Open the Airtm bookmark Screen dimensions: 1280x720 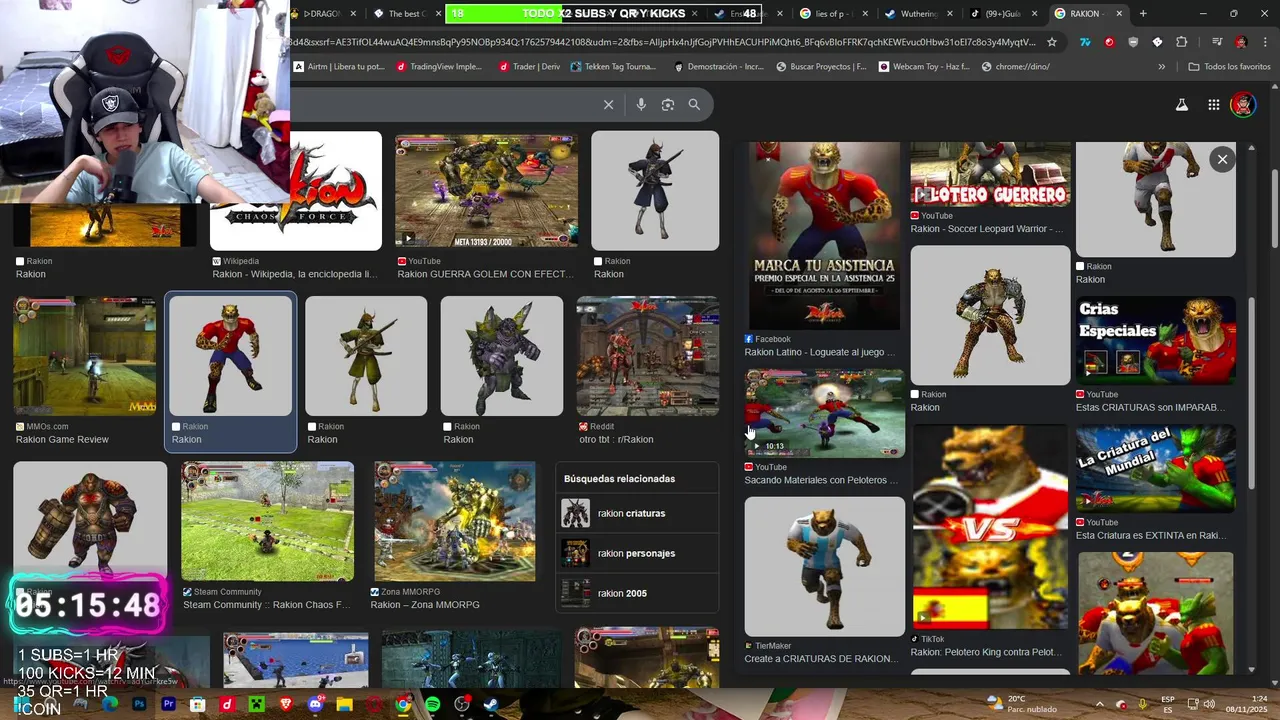339,67
